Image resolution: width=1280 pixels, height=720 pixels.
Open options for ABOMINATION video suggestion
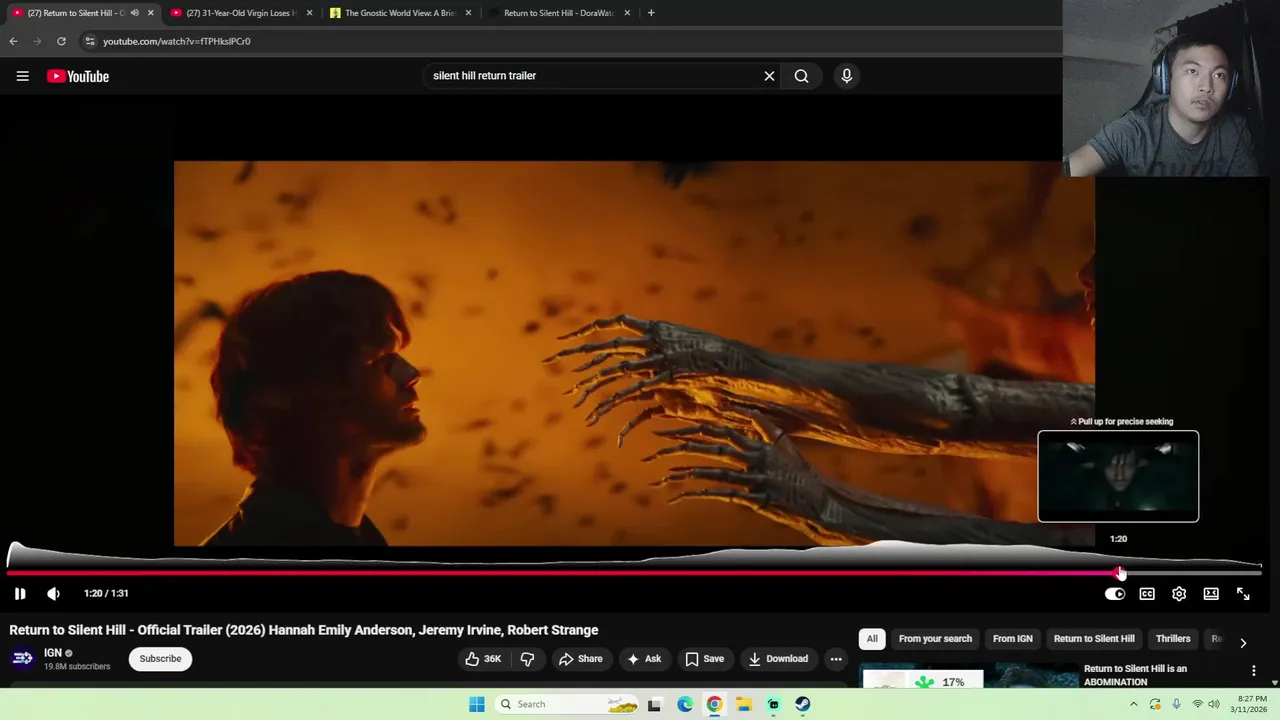point(1253,671)
